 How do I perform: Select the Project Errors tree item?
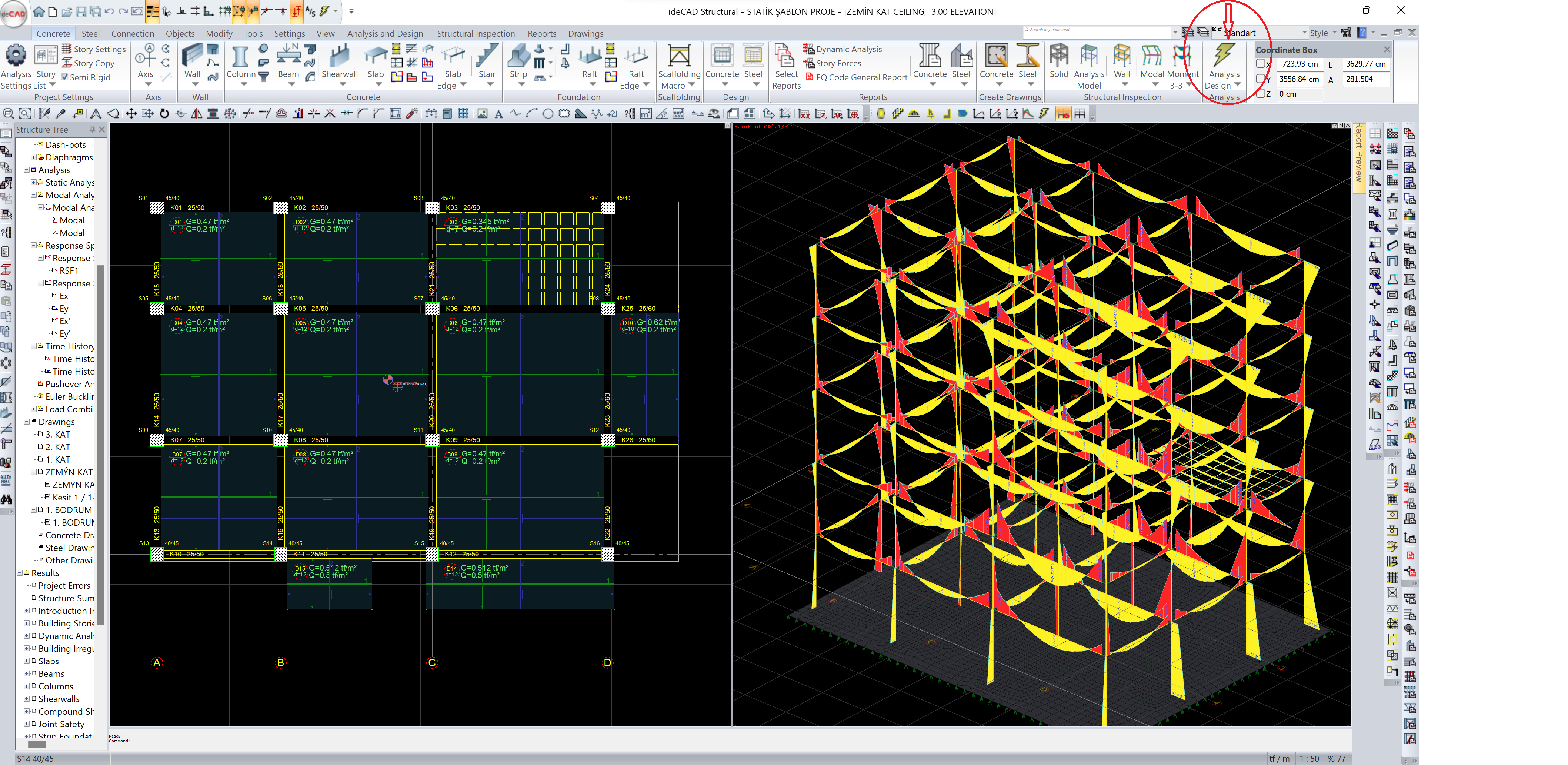(64, 585)
